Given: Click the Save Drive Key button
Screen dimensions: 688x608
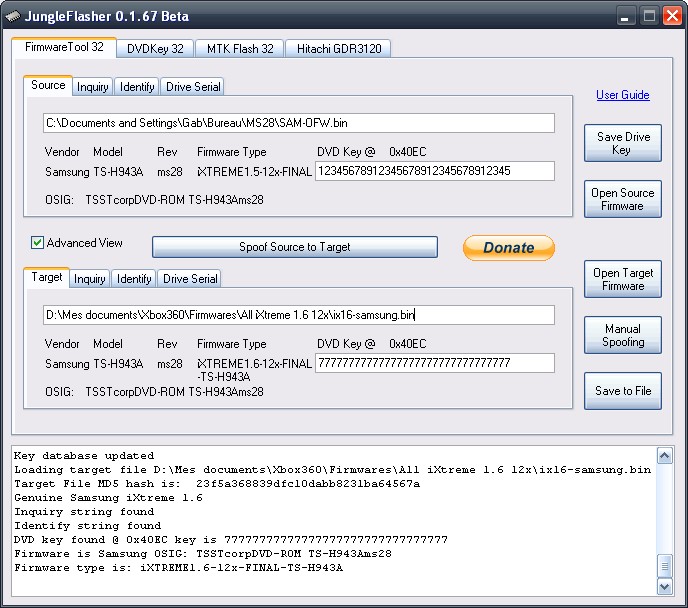Looking at the screenshot, I should click(x=623, y=143).
